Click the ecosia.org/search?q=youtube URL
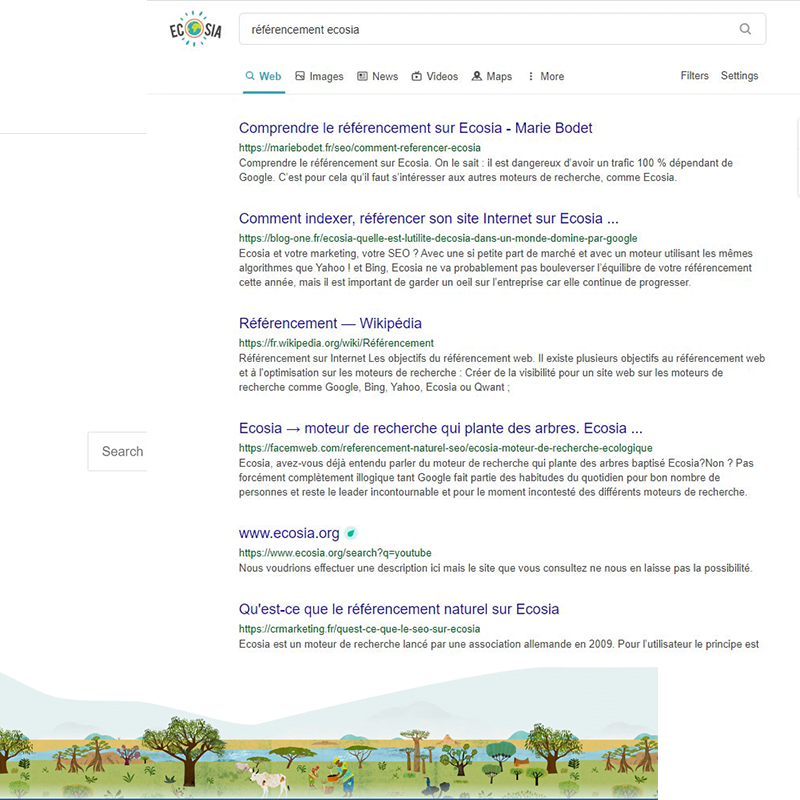800x800 pixels. coord(335,553)
